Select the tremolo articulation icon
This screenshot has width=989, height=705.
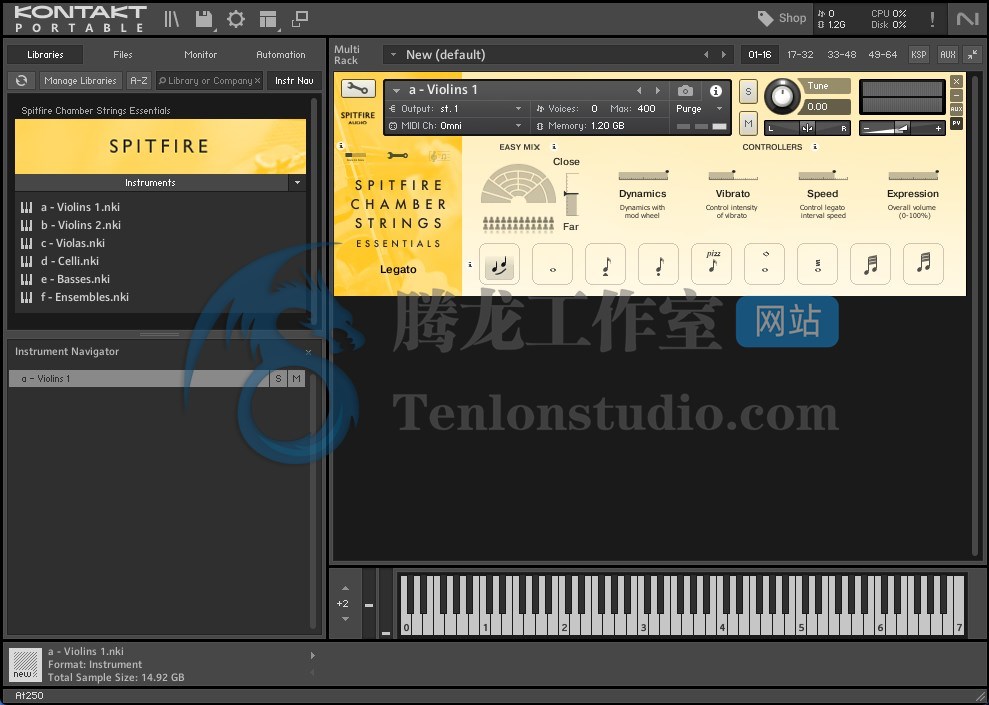tap(817, 264)
